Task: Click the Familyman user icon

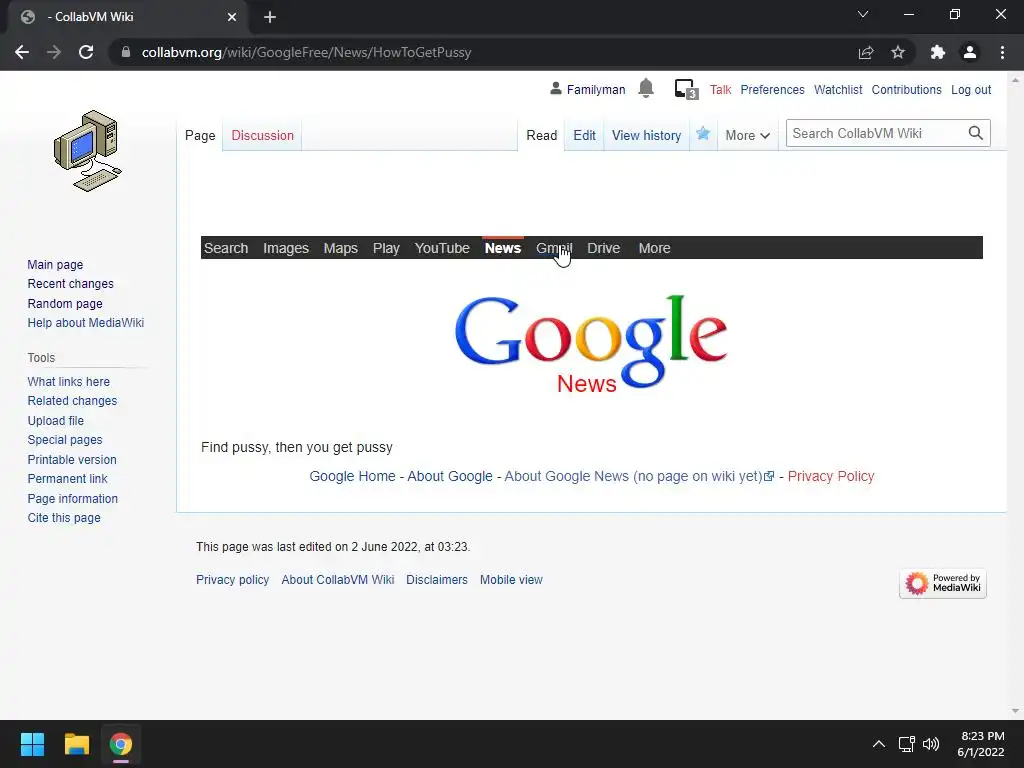Action: (556, 88)
